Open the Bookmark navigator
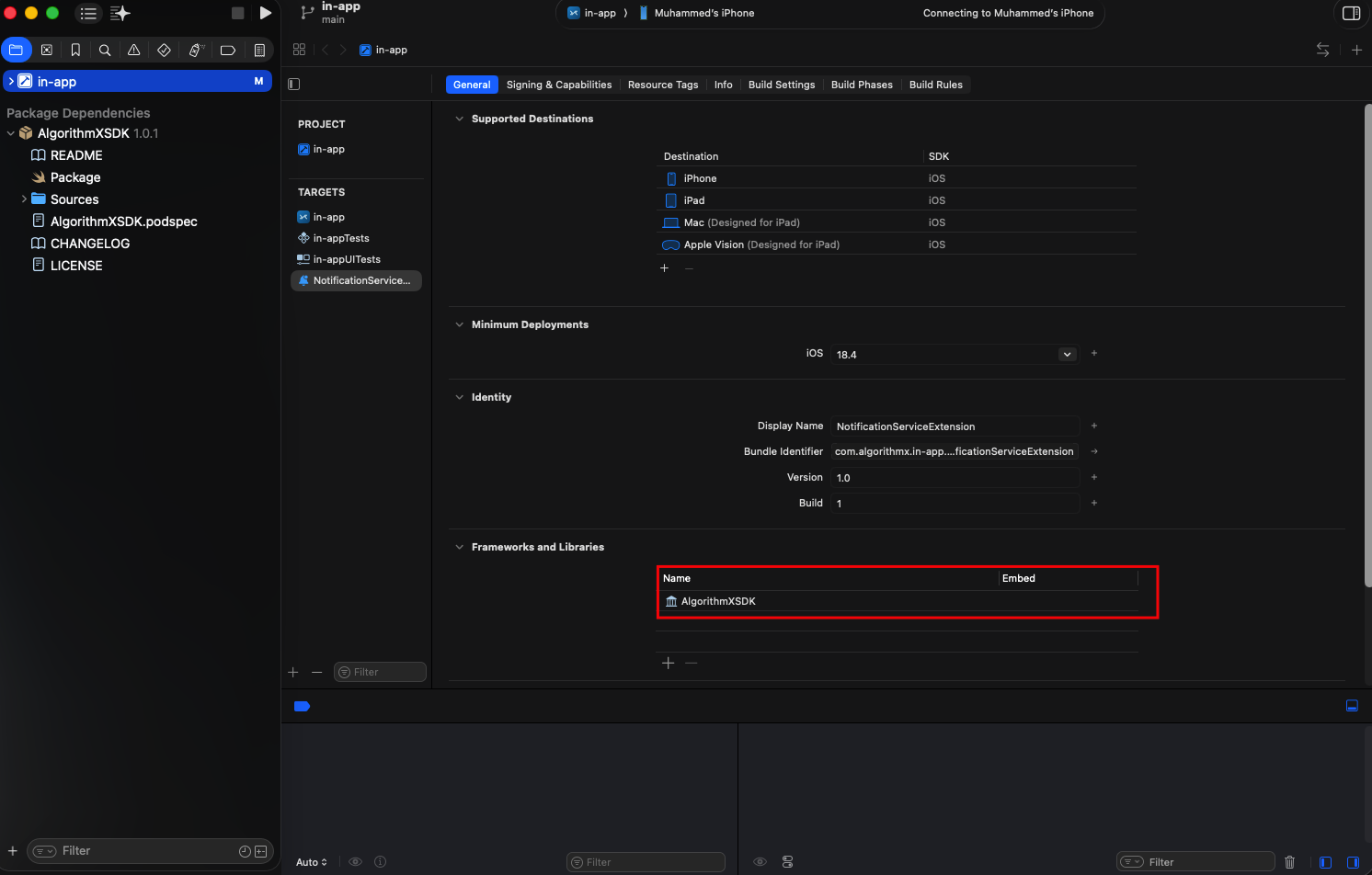Screen dimensions: 1372x875 [75, 50]
